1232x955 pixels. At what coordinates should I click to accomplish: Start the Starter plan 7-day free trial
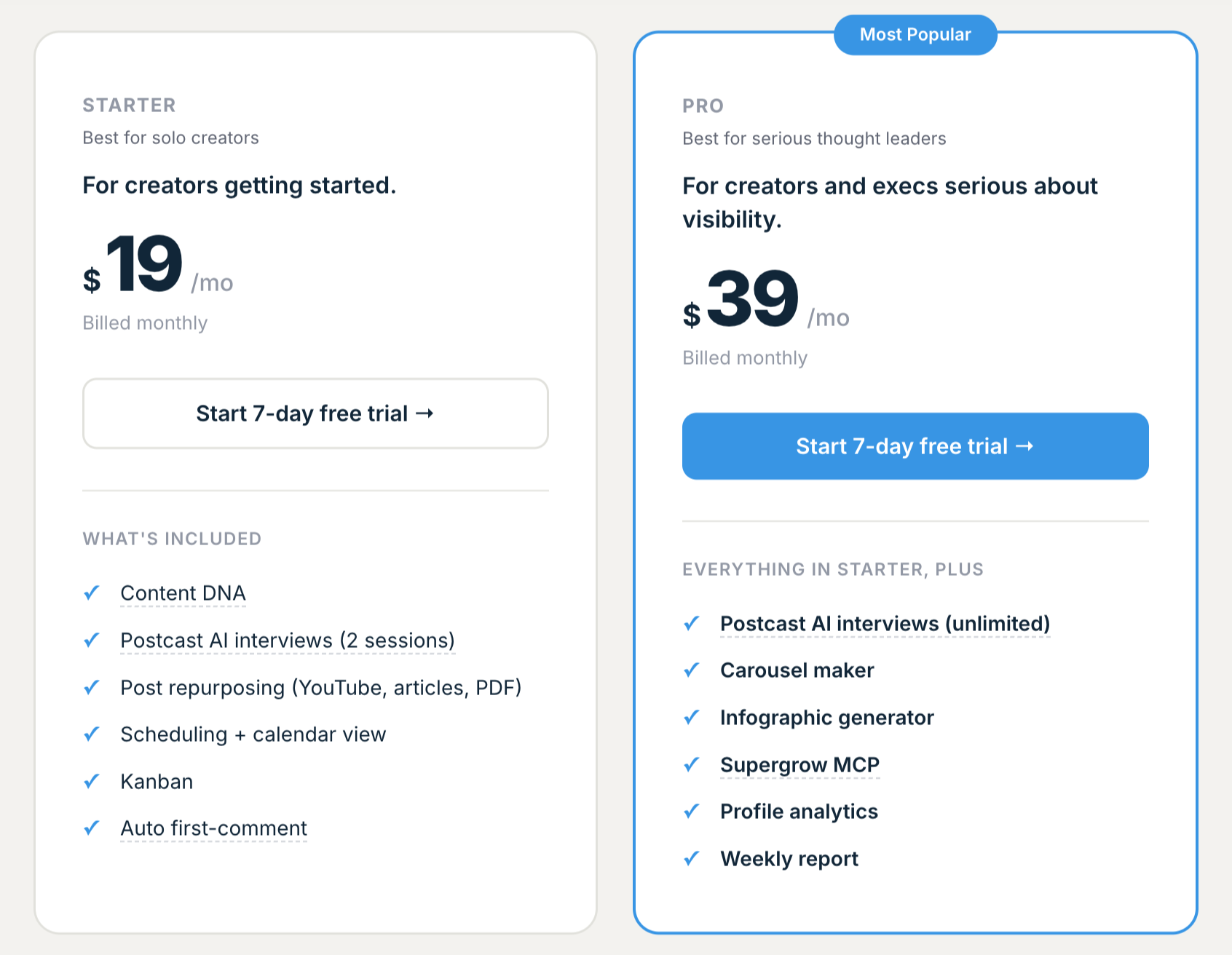tap(315, 413)
